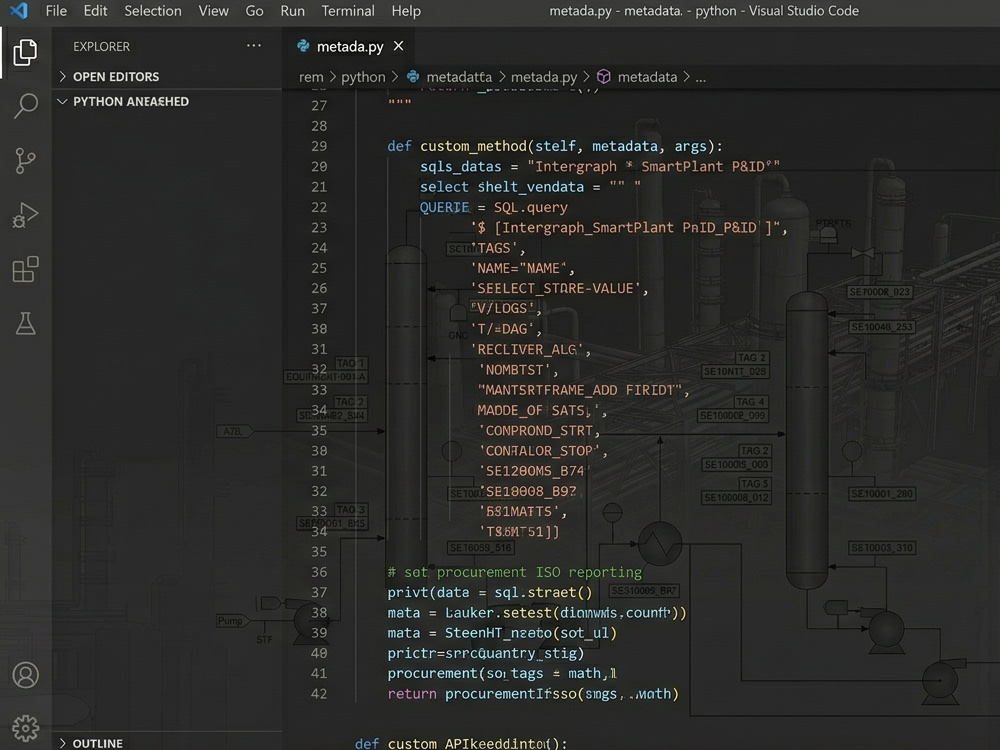This screenshot has width=1000, height=750.
Task: Click the '# sot procurement ISO reporting' comment
Action: [x=515, y=572]
